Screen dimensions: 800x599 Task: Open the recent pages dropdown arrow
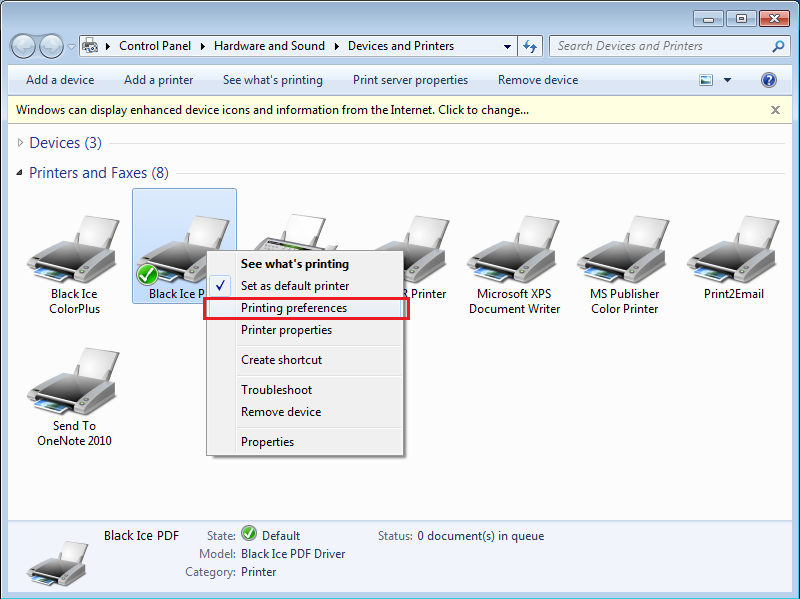[71, 47]
